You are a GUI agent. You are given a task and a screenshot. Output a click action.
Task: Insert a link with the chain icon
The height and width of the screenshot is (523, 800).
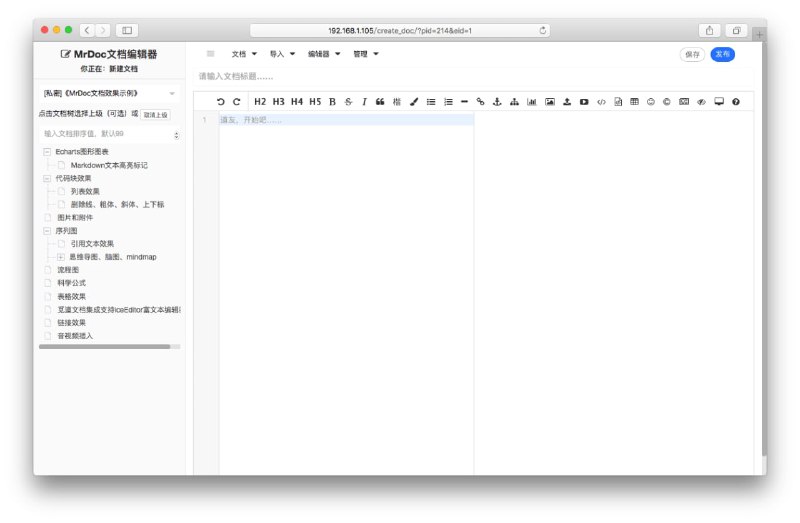coord(480,101)
